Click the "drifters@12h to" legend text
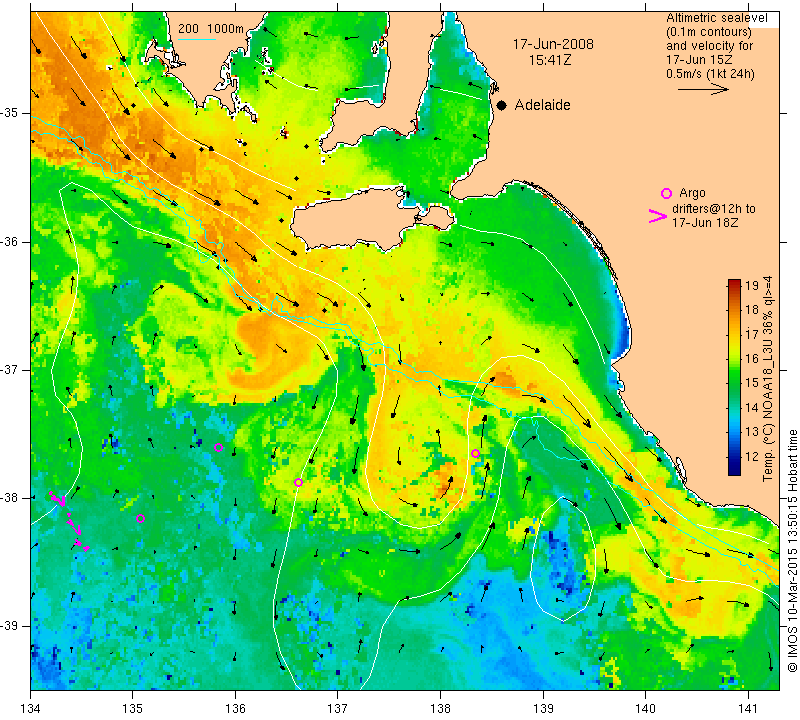 [714, 209]
